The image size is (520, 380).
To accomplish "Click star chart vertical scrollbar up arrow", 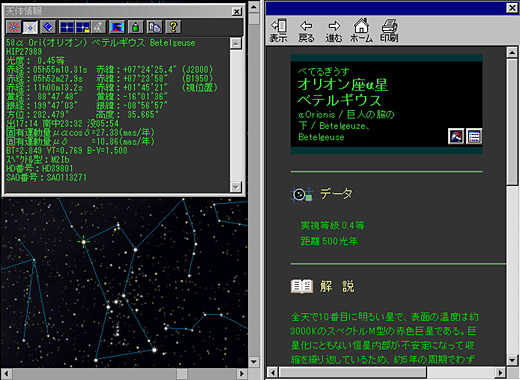I will pyautogui.click(x=254, y=6).
